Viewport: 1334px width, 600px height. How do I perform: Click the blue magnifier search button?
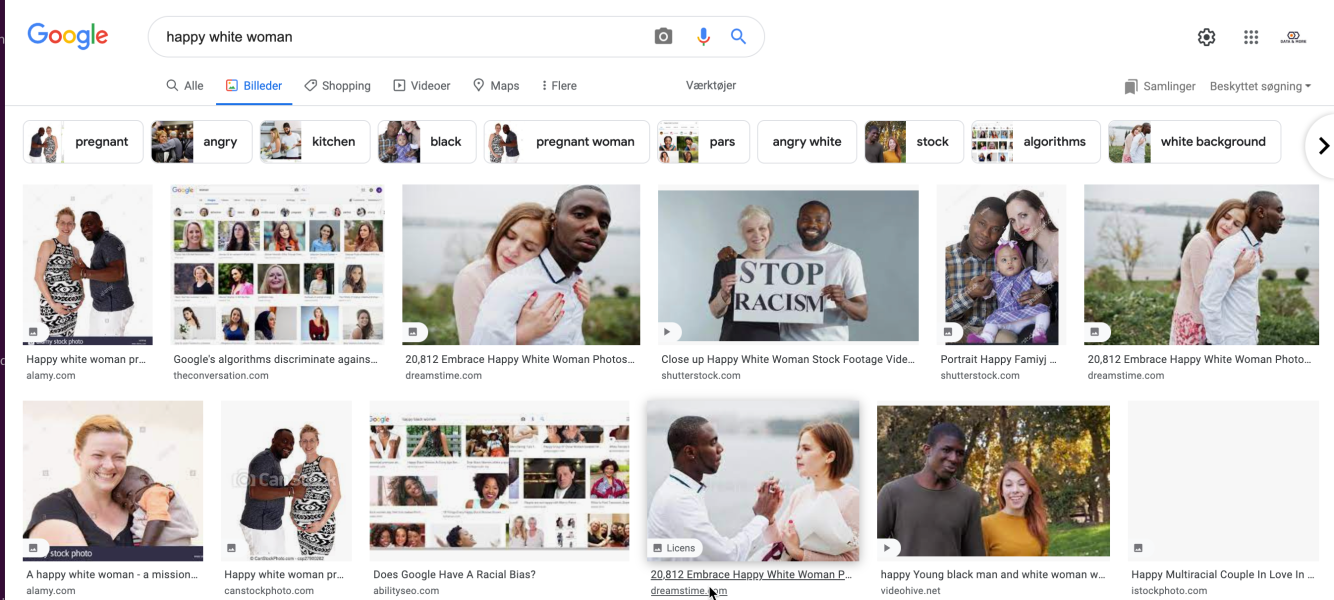pyautogui.click(x=738, y=37)
